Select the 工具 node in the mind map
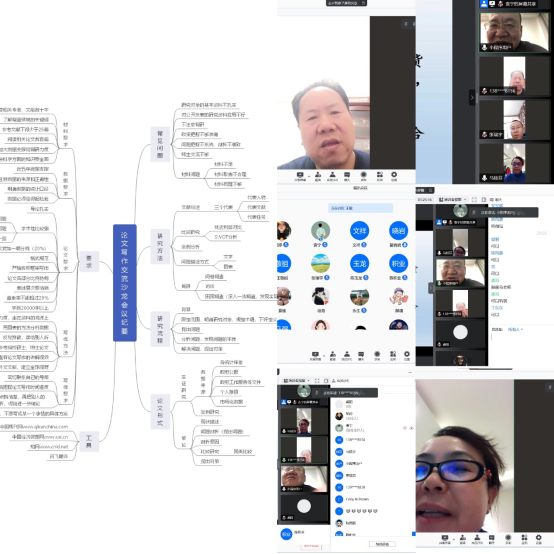Screen dimensions: 554x554 [89, 441]
